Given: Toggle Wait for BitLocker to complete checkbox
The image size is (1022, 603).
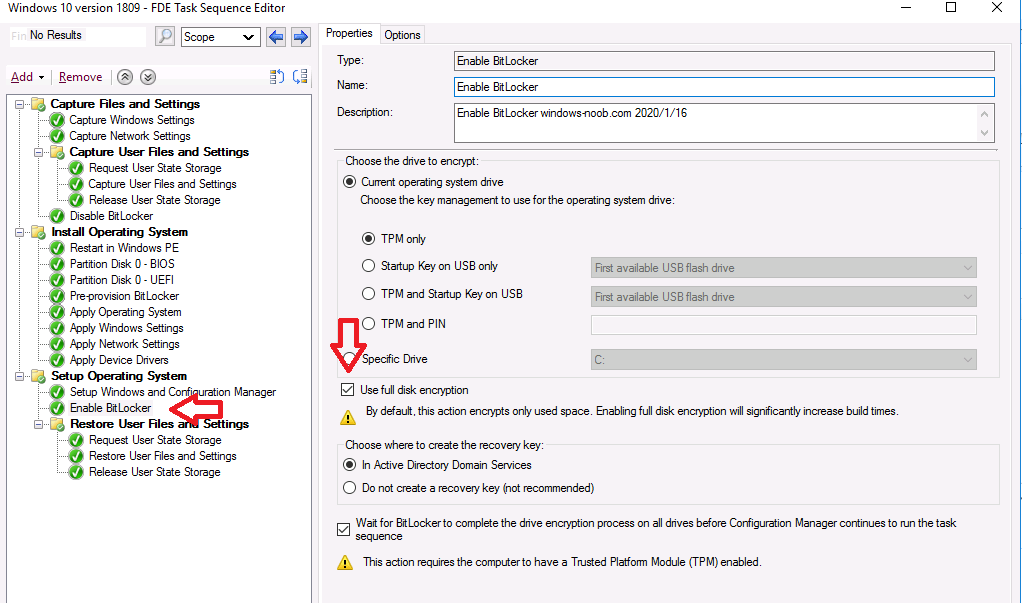Looking at the screenshot, I should (343, 529).
